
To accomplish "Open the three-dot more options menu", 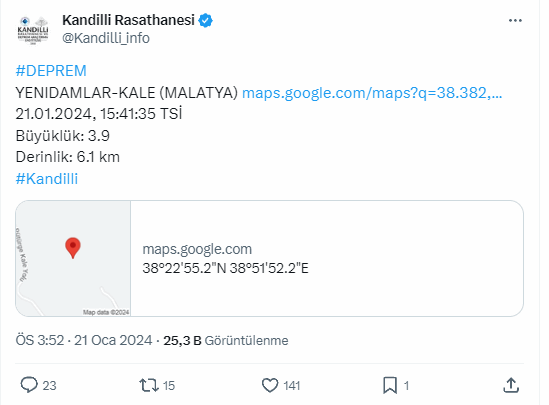I will click(515, 21).
